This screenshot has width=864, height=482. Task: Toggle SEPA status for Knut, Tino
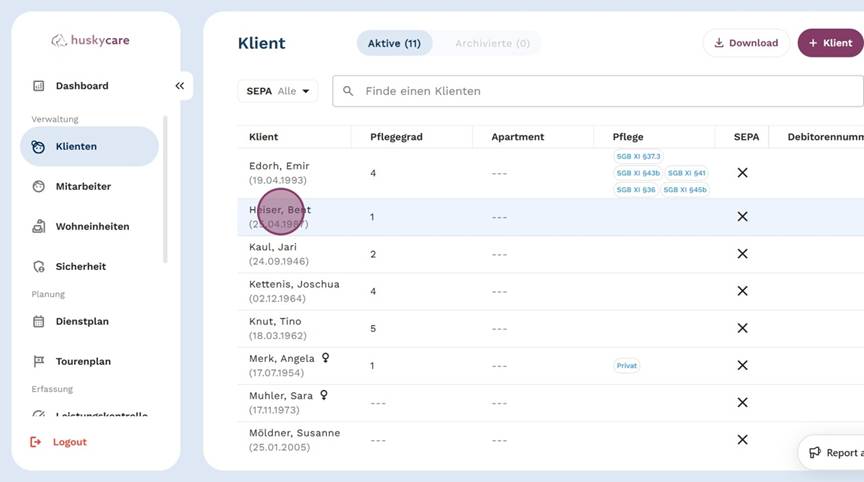(x=742, y=328)
